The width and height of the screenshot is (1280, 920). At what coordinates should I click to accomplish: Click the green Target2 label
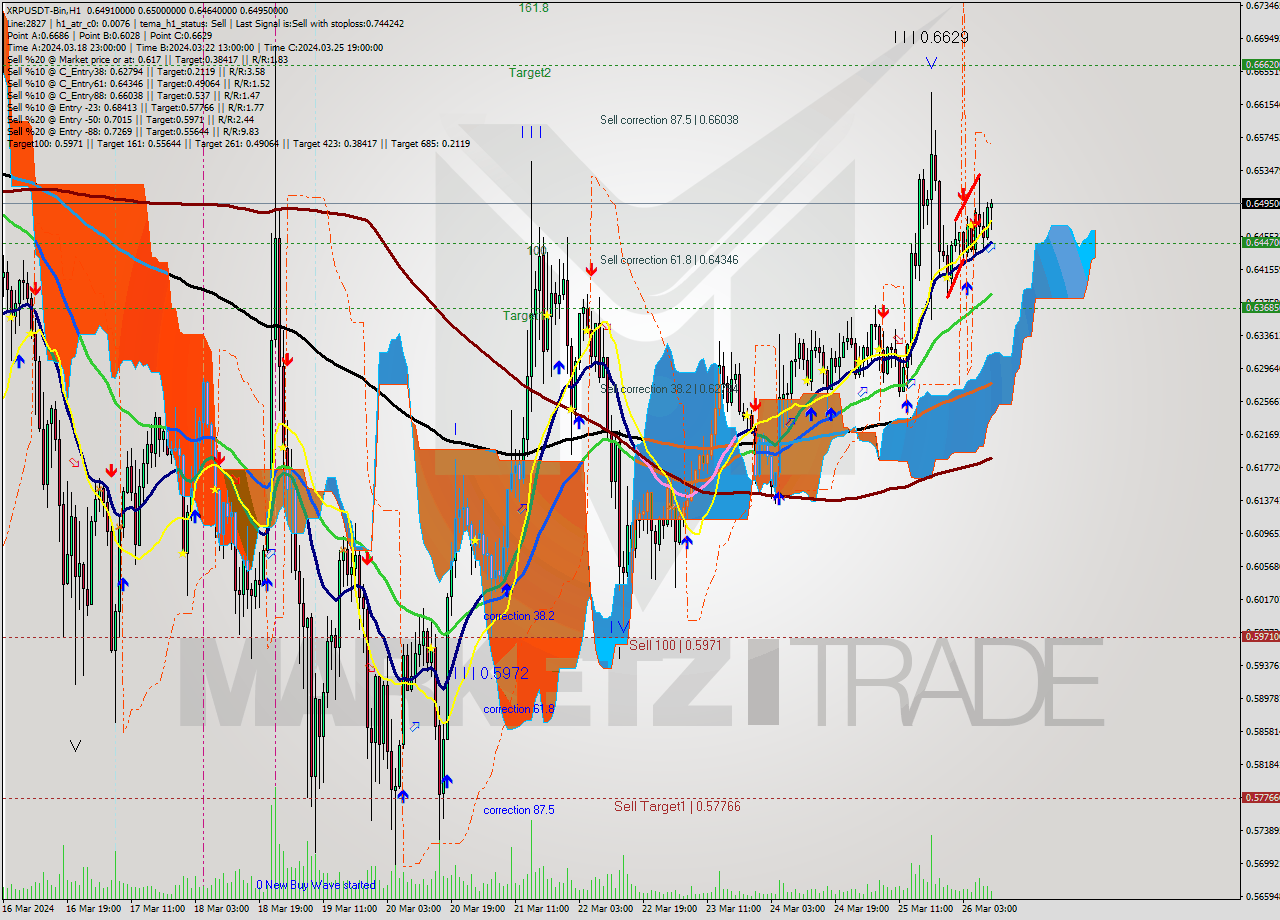click(x=529, y=73)
